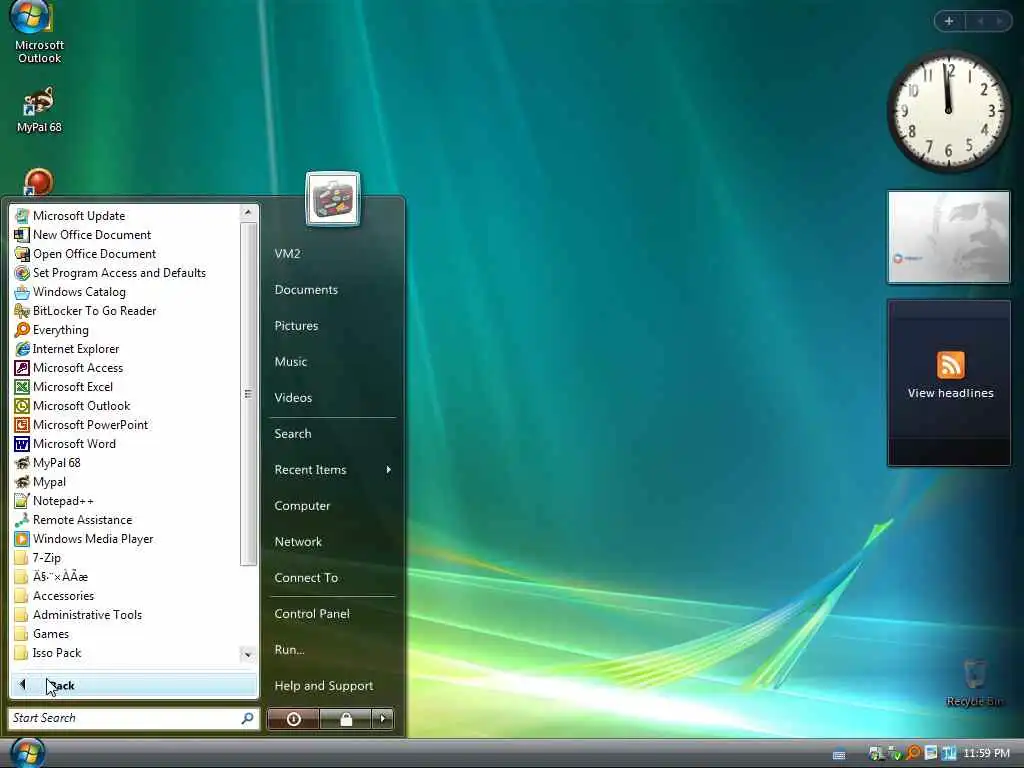1024x768 pixels.
Task: Add a gadget with the sidebar plus button
Action: (x=949, y=22)
